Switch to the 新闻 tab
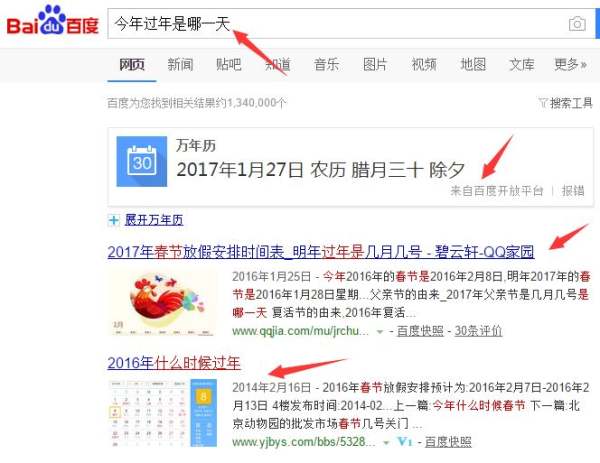The width and height of the screenshot is (600, 463). coord(180,64)
